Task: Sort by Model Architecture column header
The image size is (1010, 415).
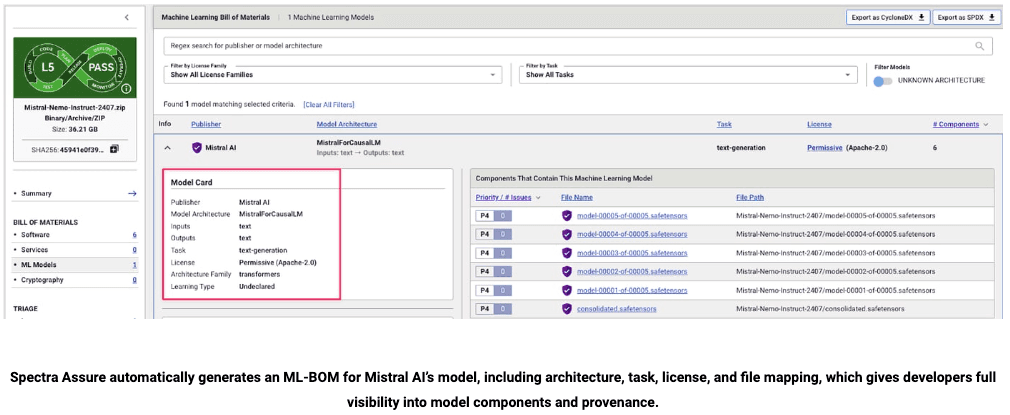Action: point(347,124)
